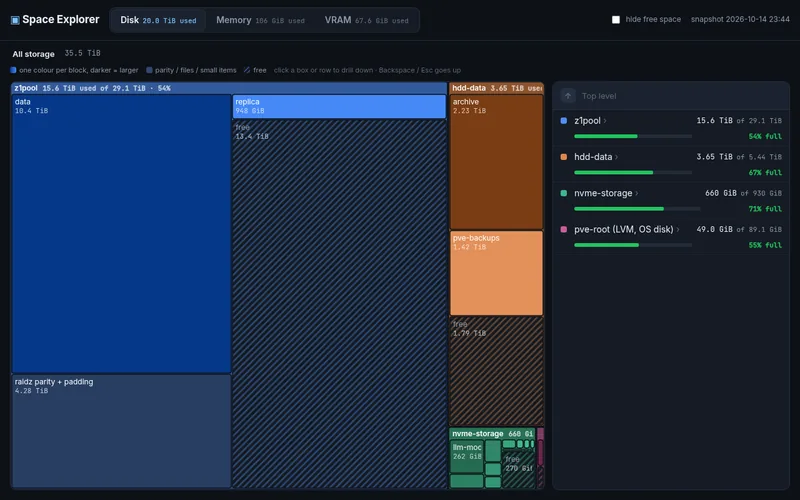The width and height of the screenshot is (800, 500).
Task: Click the drill-down hint text in legend
Action: coord(367,70)
